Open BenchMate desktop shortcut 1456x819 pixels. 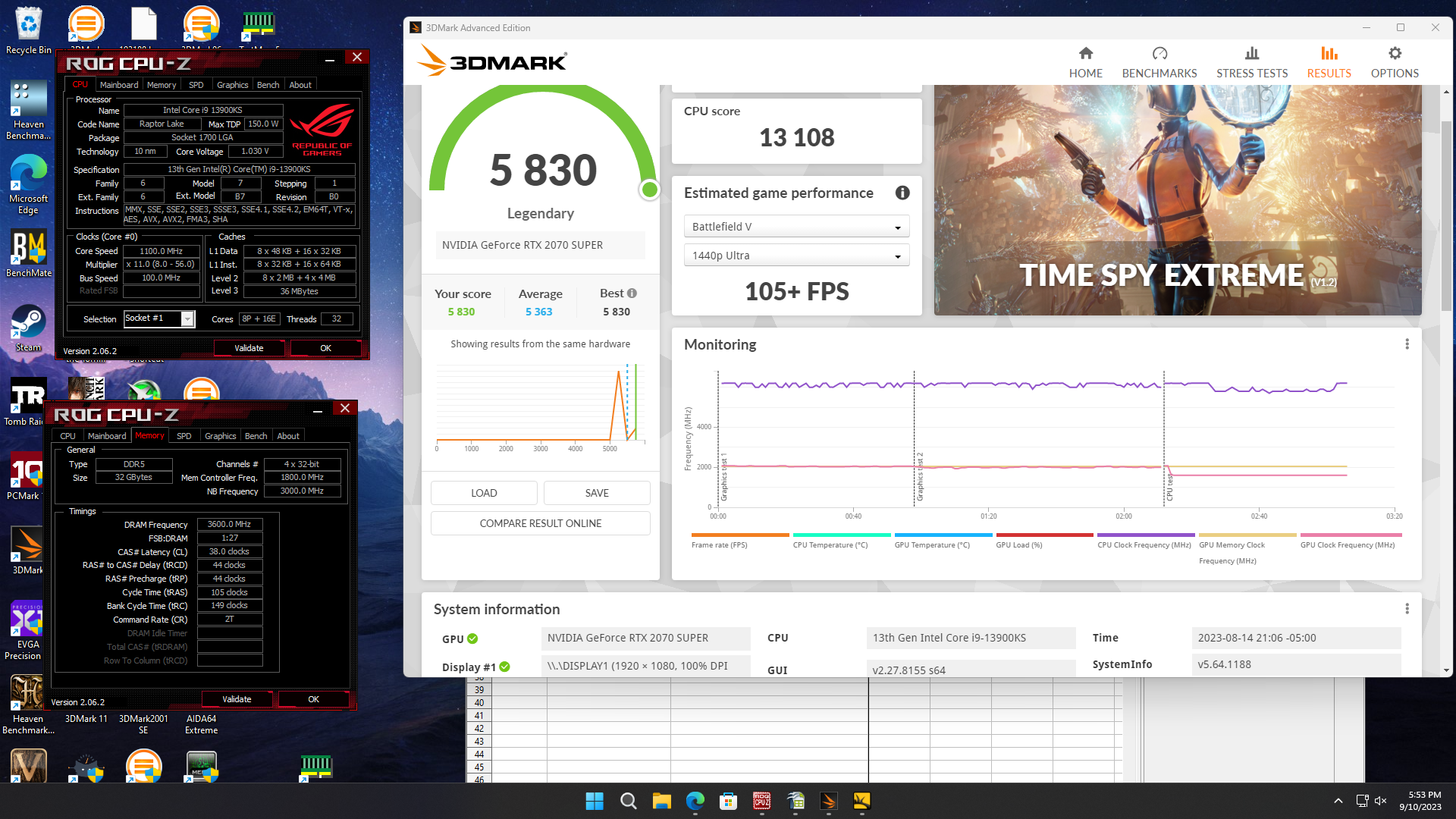[x=28, y=254]
